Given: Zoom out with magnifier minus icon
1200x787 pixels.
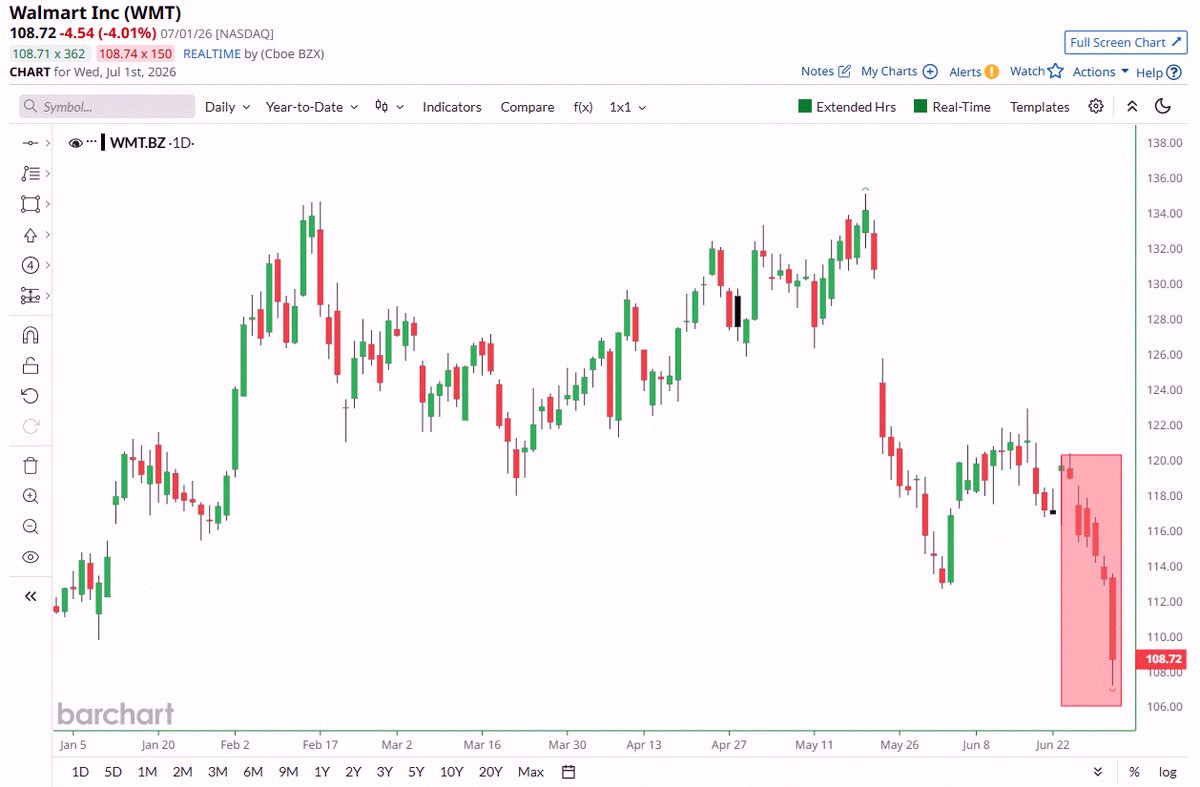Looking at the screenshot, I should pyautogui.click(x=30, y=526).
